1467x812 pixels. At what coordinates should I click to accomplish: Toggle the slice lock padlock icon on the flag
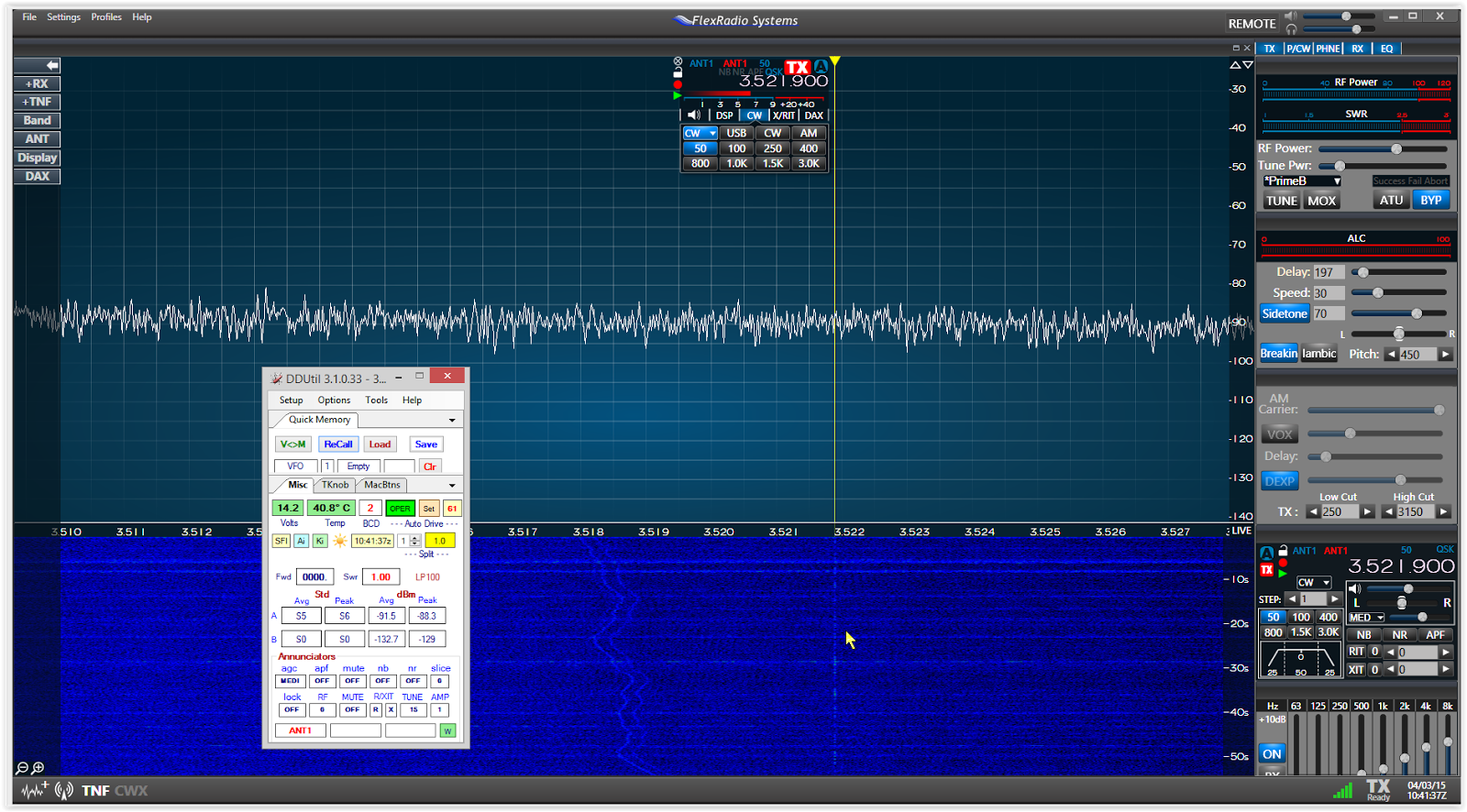pyautogui.click(x=678, y=72)
